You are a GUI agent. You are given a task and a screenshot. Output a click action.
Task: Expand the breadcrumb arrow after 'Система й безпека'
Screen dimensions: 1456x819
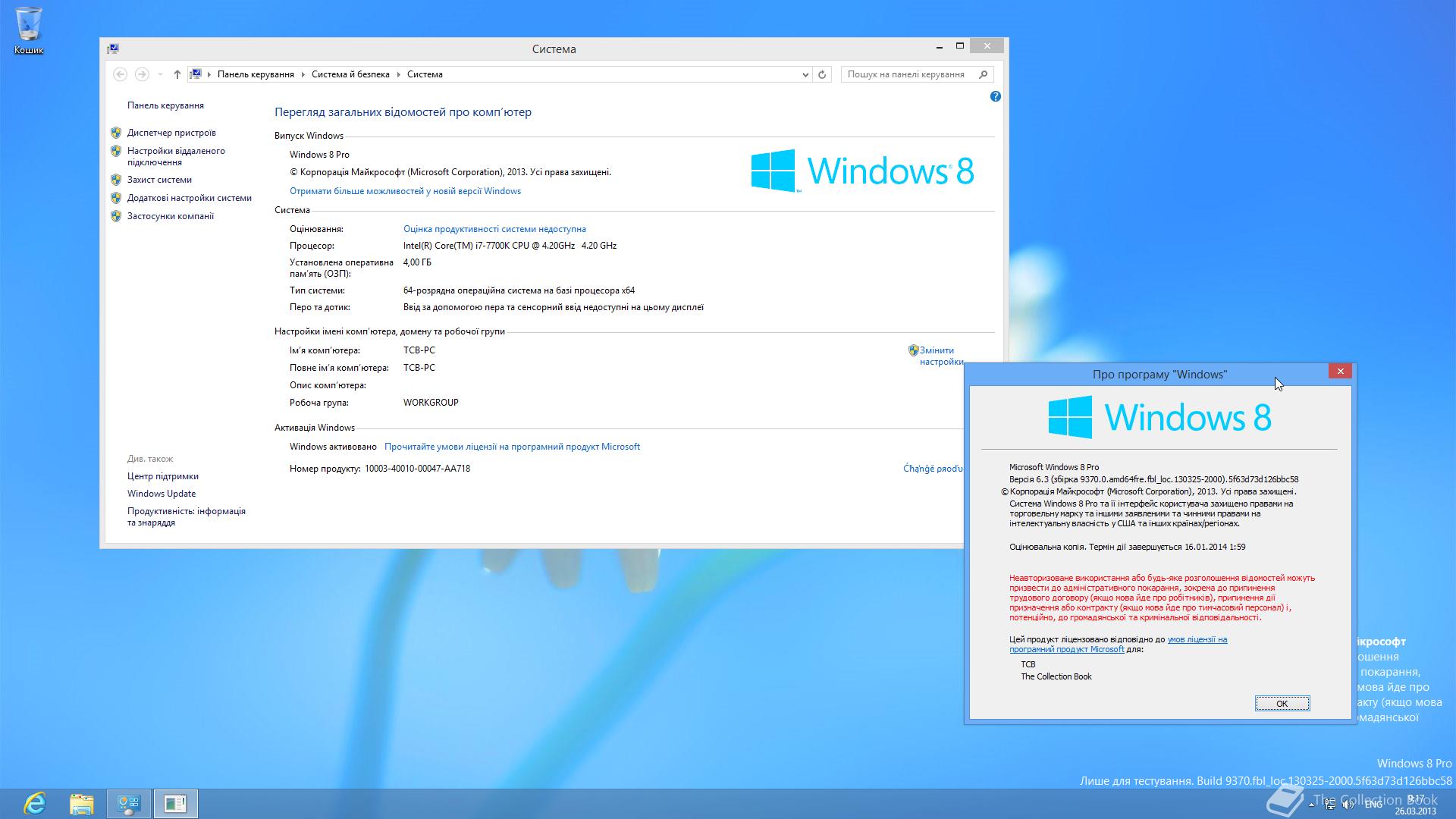coord(398,74)
